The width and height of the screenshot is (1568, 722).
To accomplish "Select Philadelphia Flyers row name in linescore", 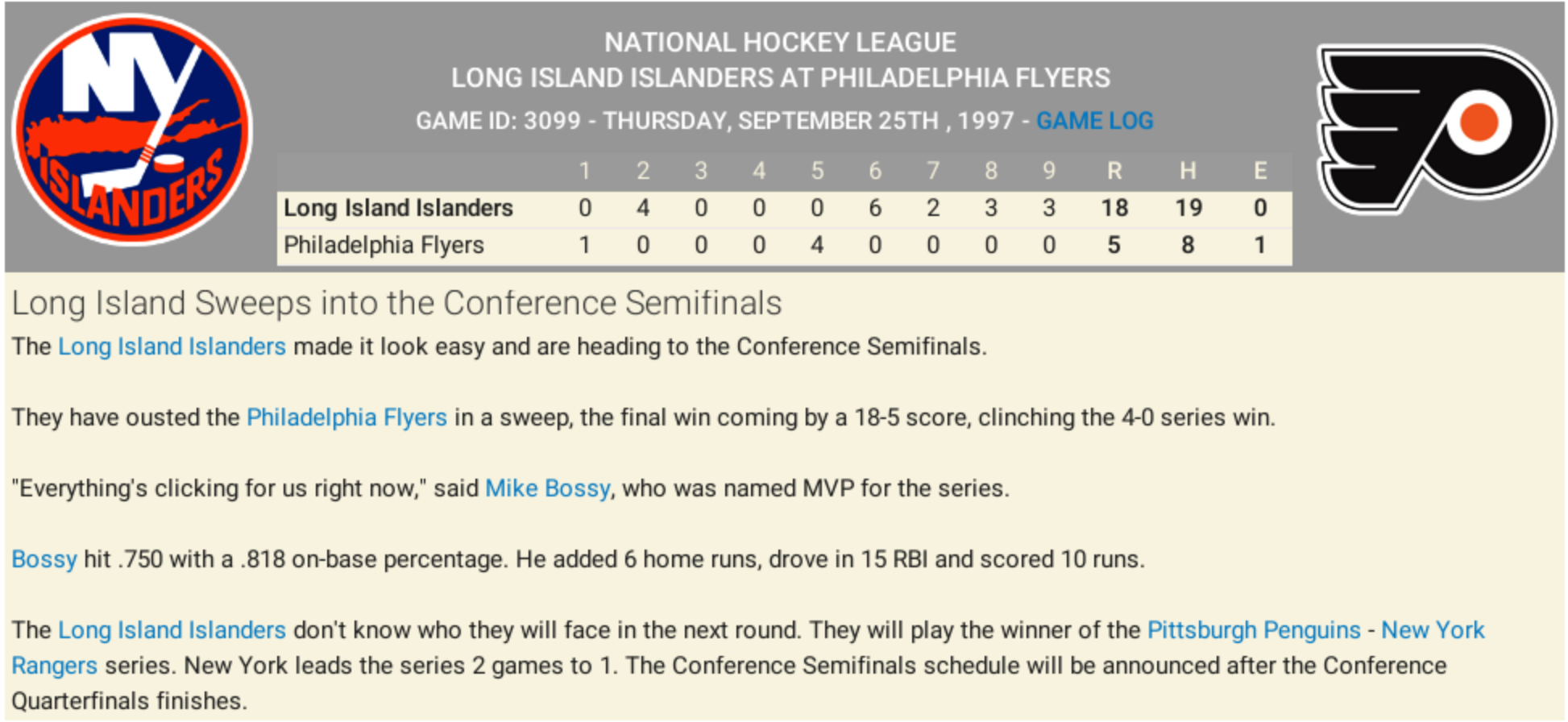I will pos(384,245).
